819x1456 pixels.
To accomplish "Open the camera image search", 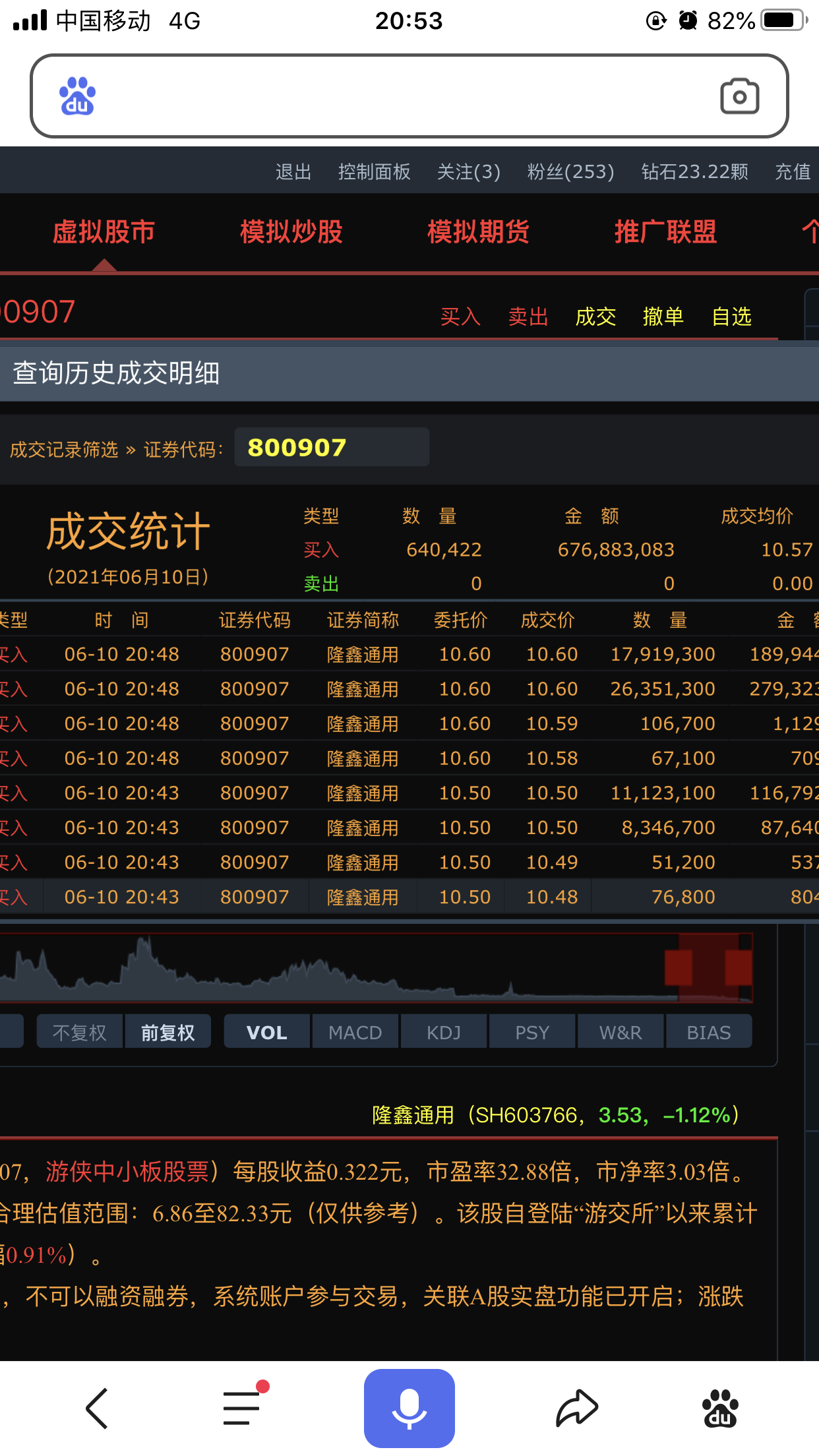I will (x=739, y=96).
